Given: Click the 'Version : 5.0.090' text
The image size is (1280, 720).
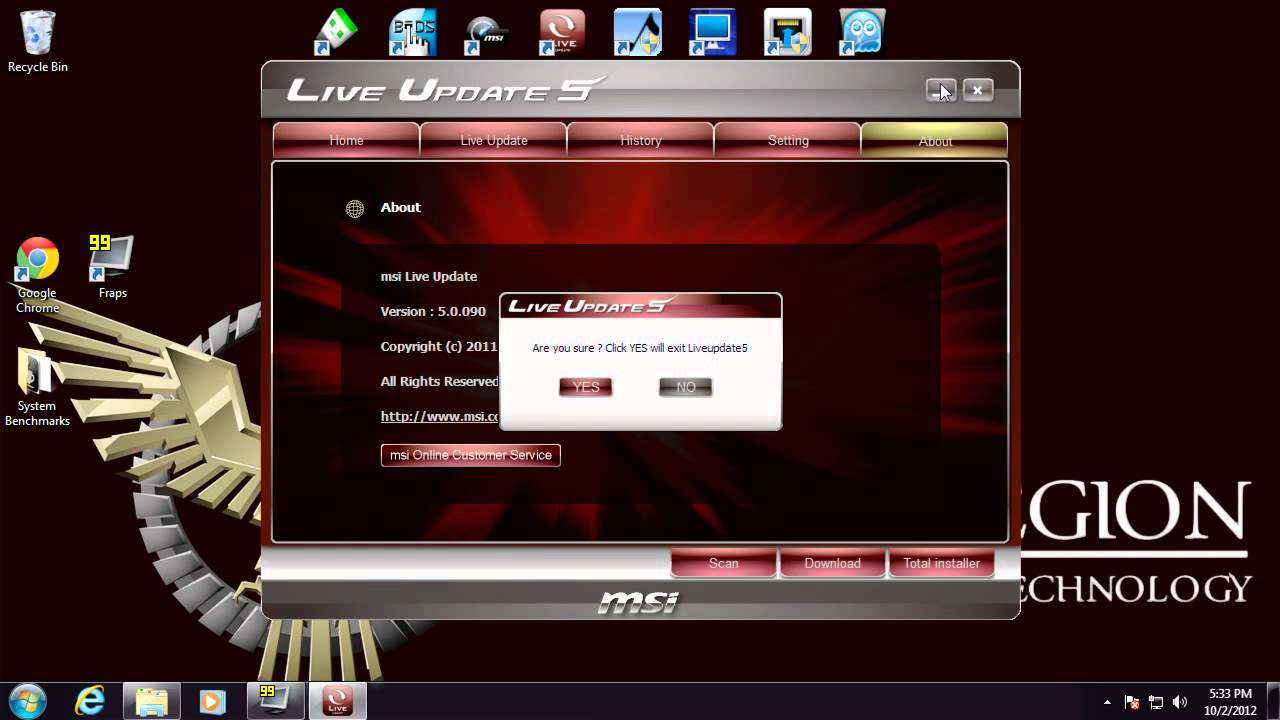Looking at the screenshot, I should tap(433, 311).
